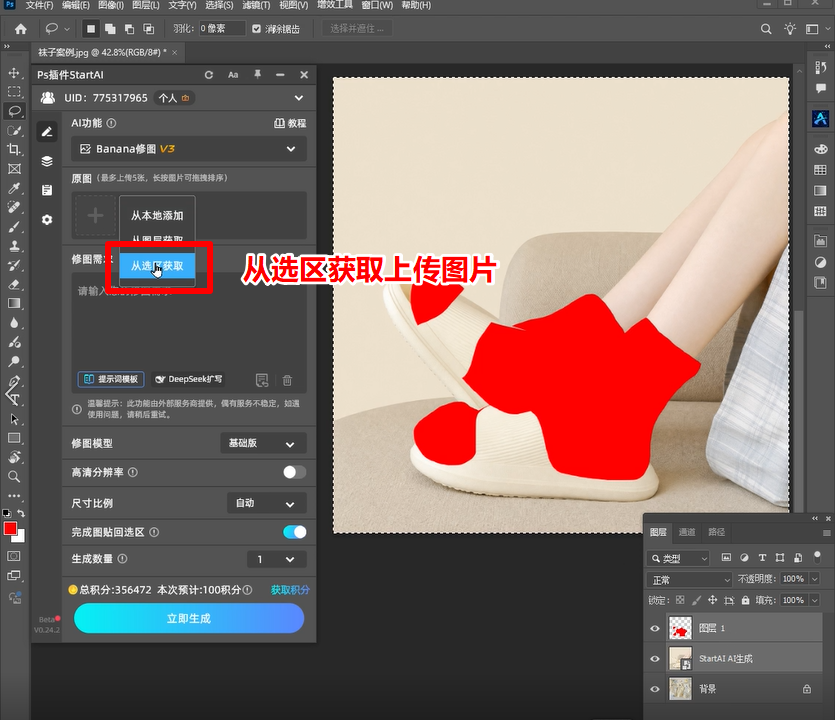Open the layer filter 类型 dropdown
835x720 pixels.
pos(678,558)
